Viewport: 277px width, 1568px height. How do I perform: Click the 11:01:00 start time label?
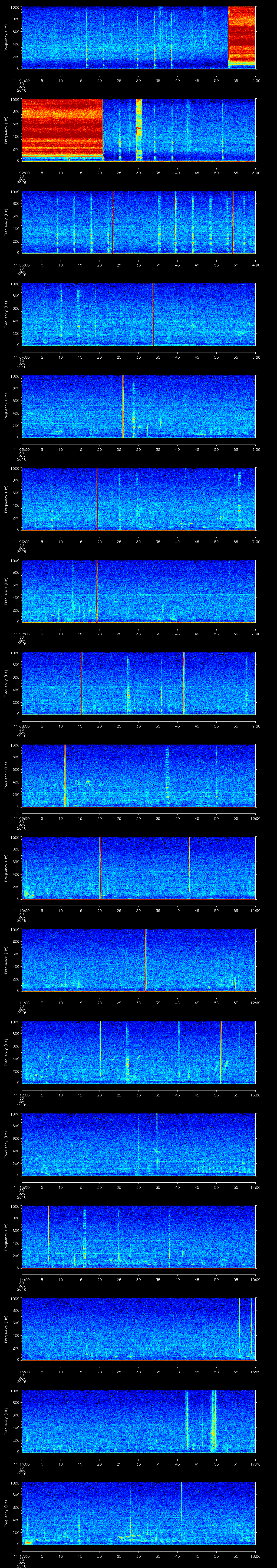tap(21, 80)
